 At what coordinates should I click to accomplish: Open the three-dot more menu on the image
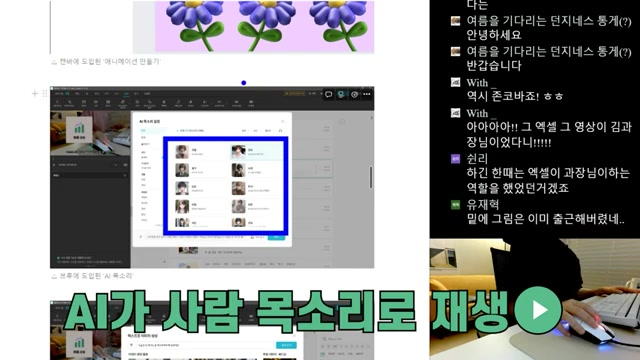click(367, 94)
